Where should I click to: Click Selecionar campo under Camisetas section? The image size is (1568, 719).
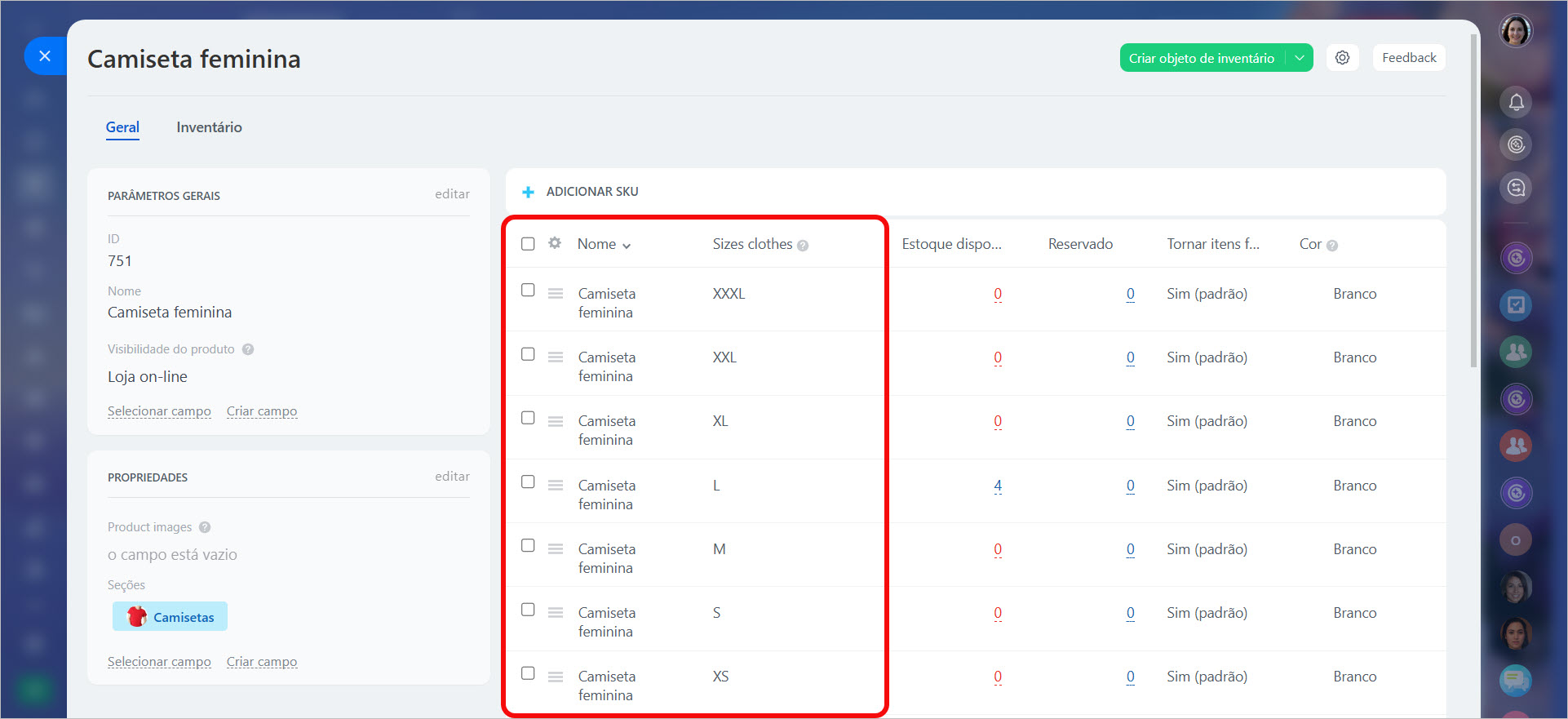(x=159, y=662)
